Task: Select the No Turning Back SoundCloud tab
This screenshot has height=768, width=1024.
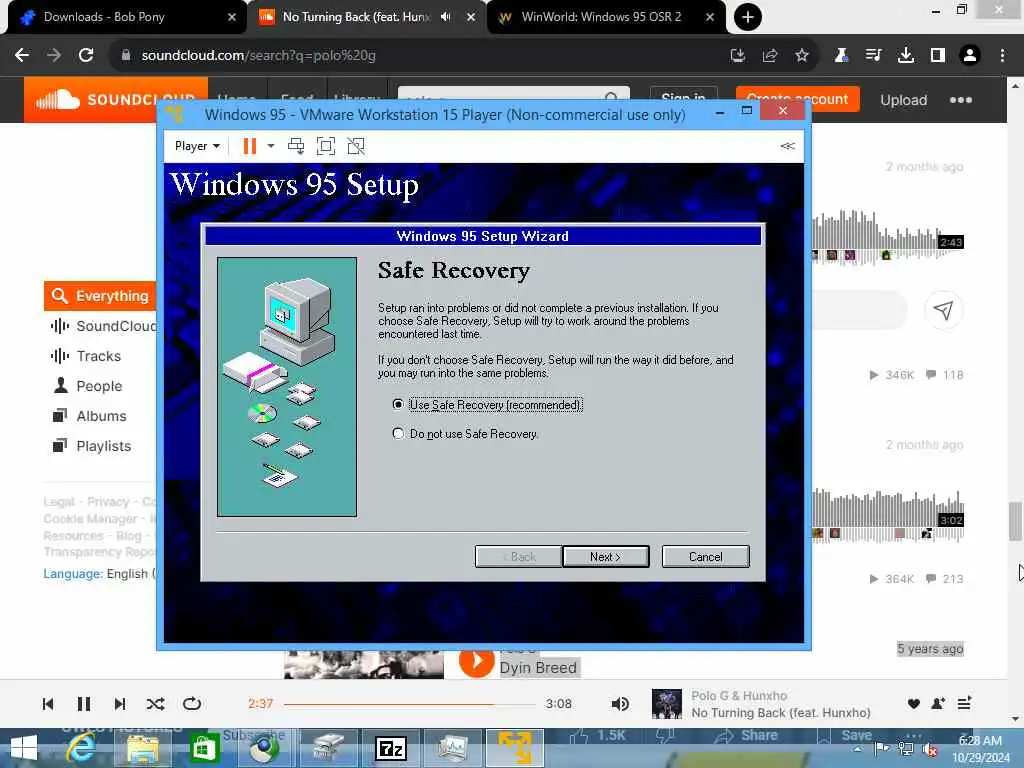Action: click(x=356, y=17)
